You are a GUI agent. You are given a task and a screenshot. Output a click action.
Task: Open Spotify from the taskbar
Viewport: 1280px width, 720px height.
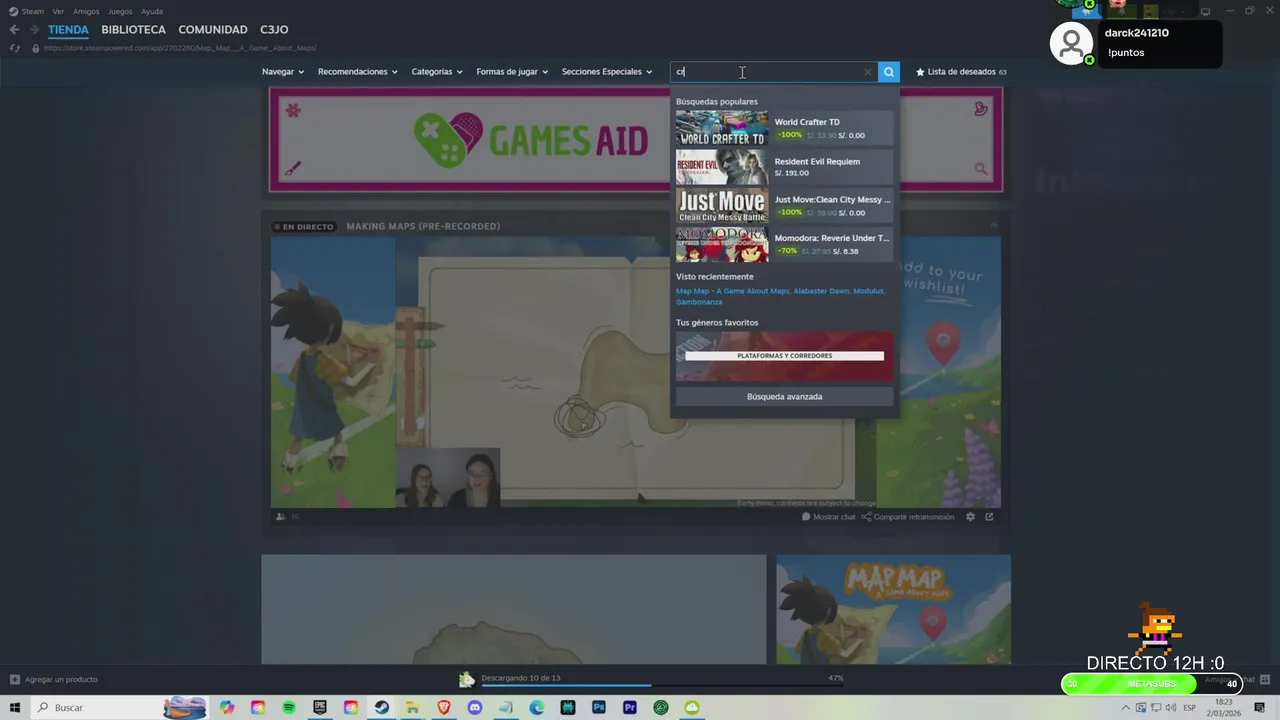pyautogui.click(x=289, y=708)
